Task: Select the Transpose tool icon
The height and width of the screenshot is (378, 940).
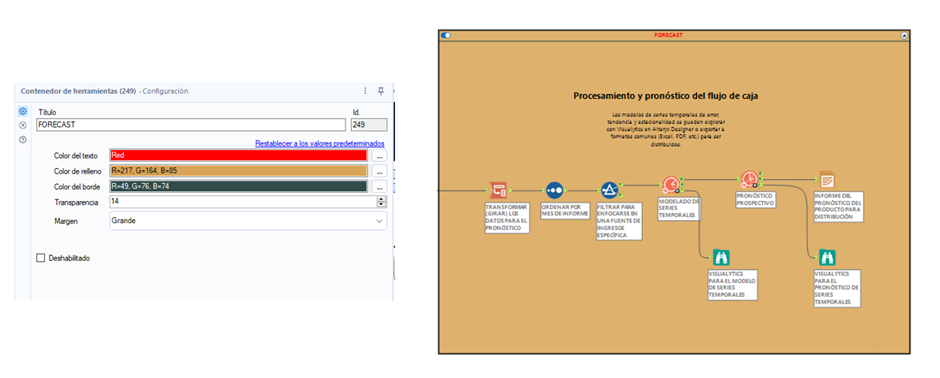Action: 499,190
